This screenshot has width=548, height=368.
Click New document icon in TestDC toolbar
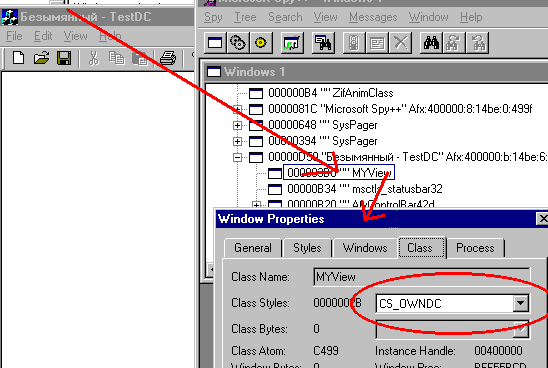(18, 58)
